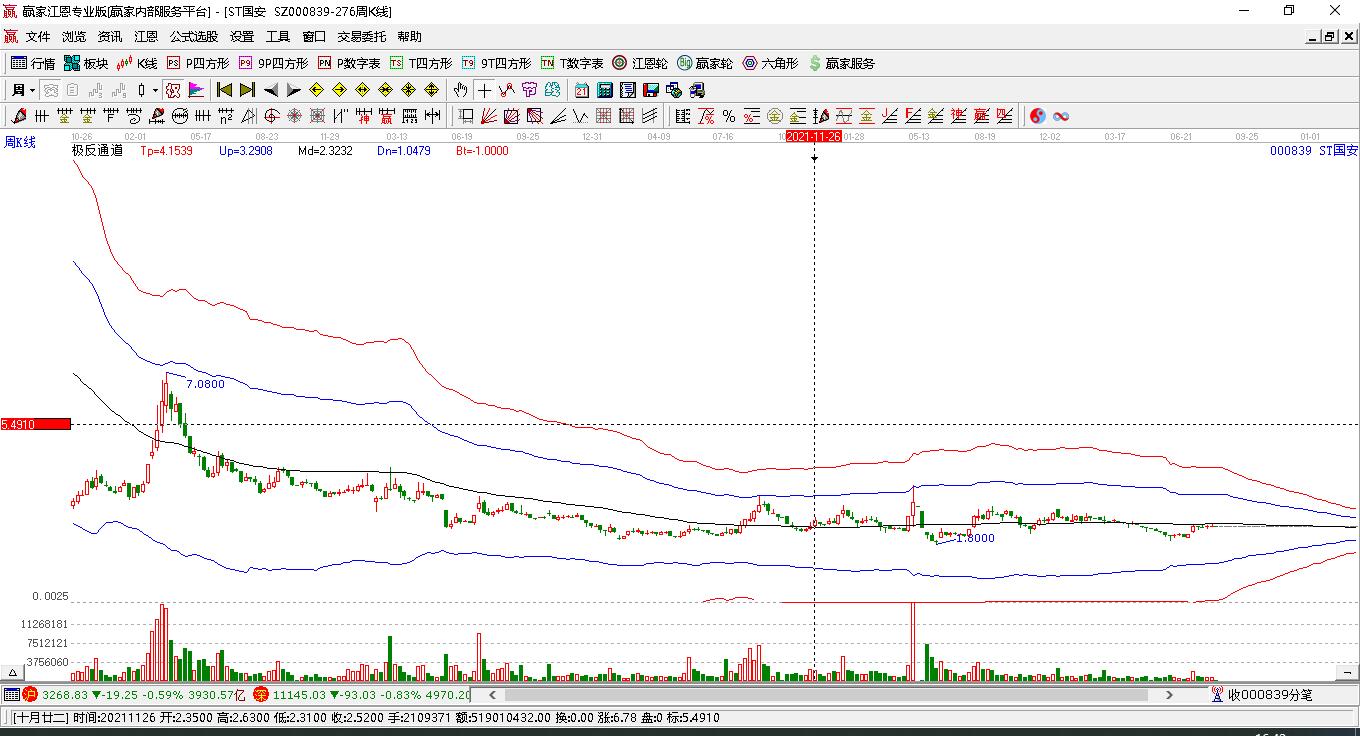The width and height of the screenshot is (1360, 736).
Task: Open the 交易委托 menu
Action: coord(361,36)
